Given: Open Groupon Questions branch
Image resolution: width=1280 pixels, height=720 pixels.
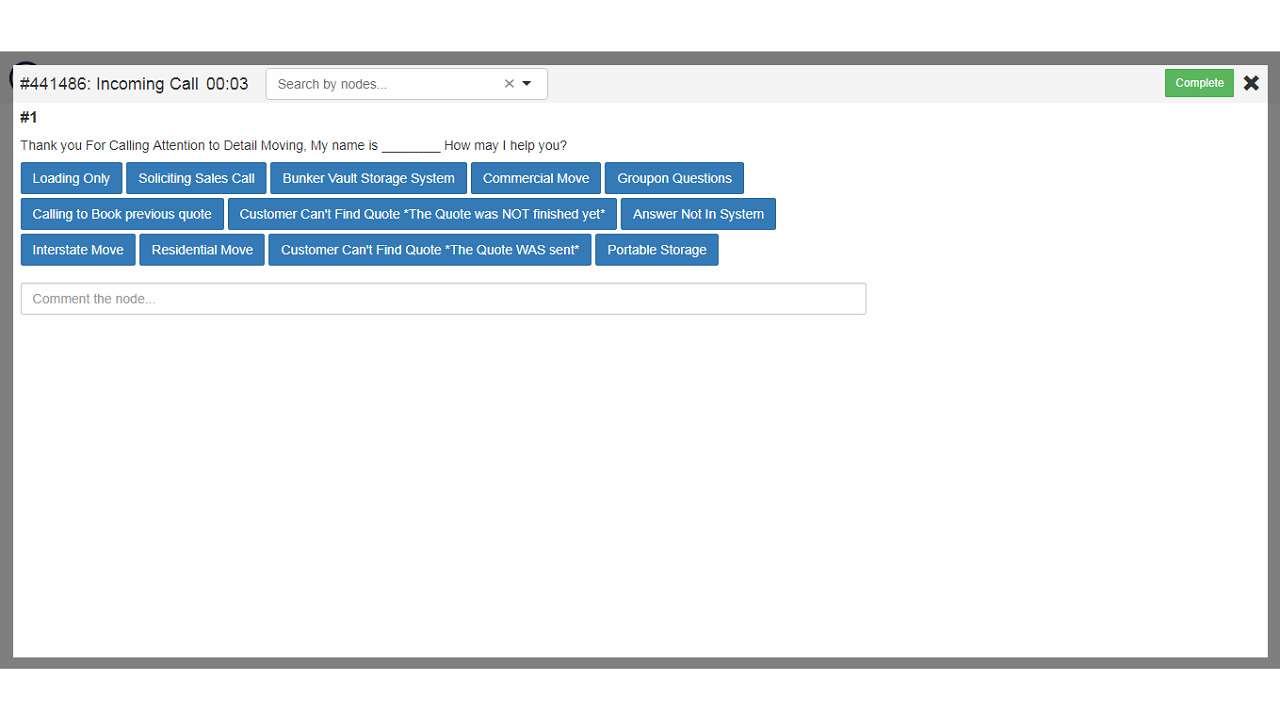Looking at the screenshot, I should click(x=674, y=178).
